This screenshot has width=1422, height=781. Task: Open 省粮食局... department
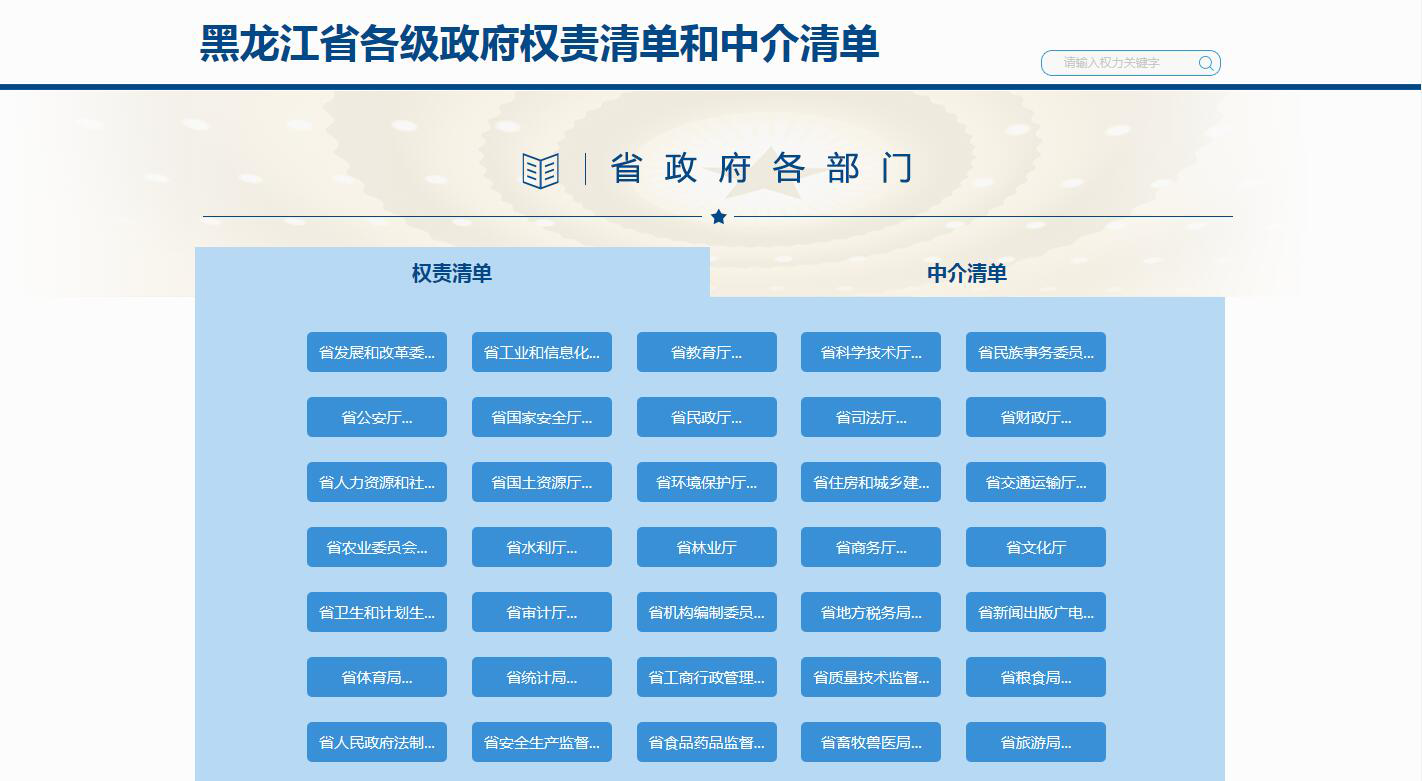[1036, 677]
